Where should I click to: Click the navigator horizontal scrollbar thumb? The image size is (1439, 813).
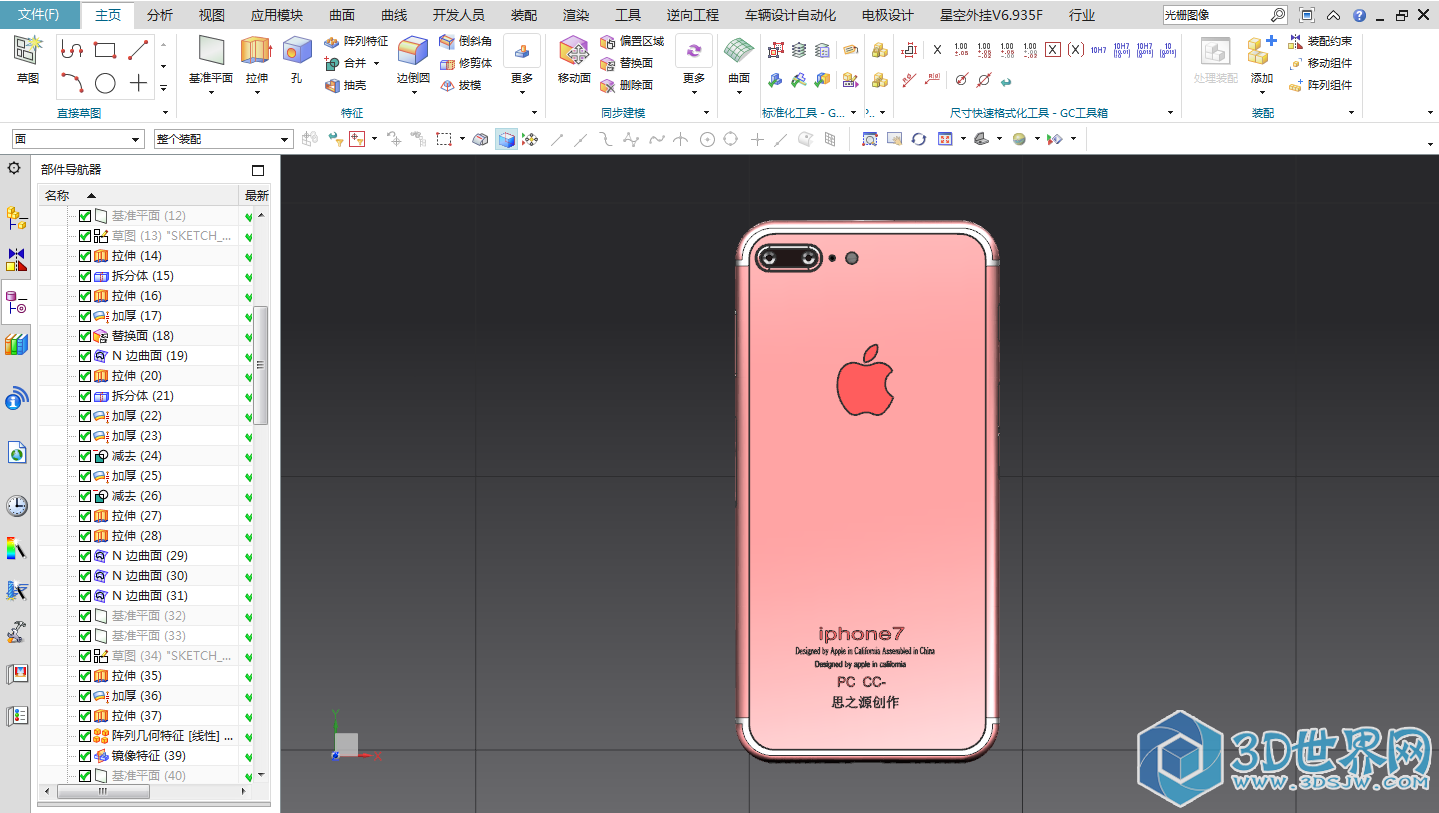tap(104, 791)
